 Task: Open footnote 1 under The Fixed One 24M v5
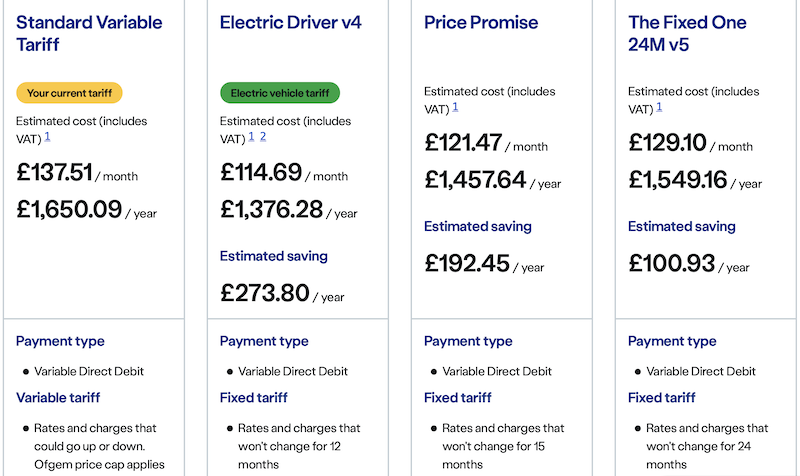pyautogui.click(x=659, y=107)
